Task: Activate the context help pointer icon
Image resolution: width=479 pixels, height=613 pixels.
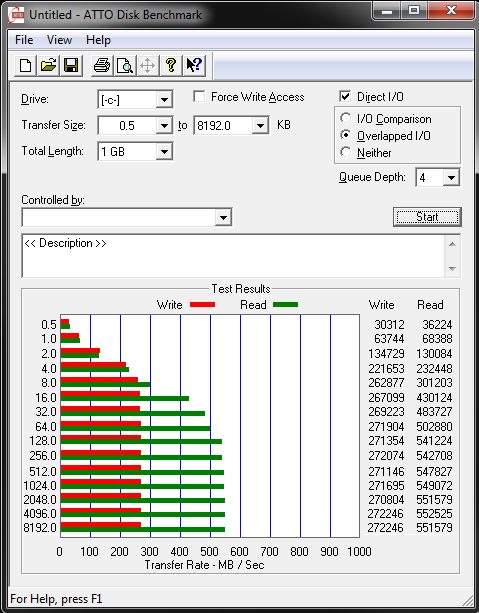Action: click(194, 65)
